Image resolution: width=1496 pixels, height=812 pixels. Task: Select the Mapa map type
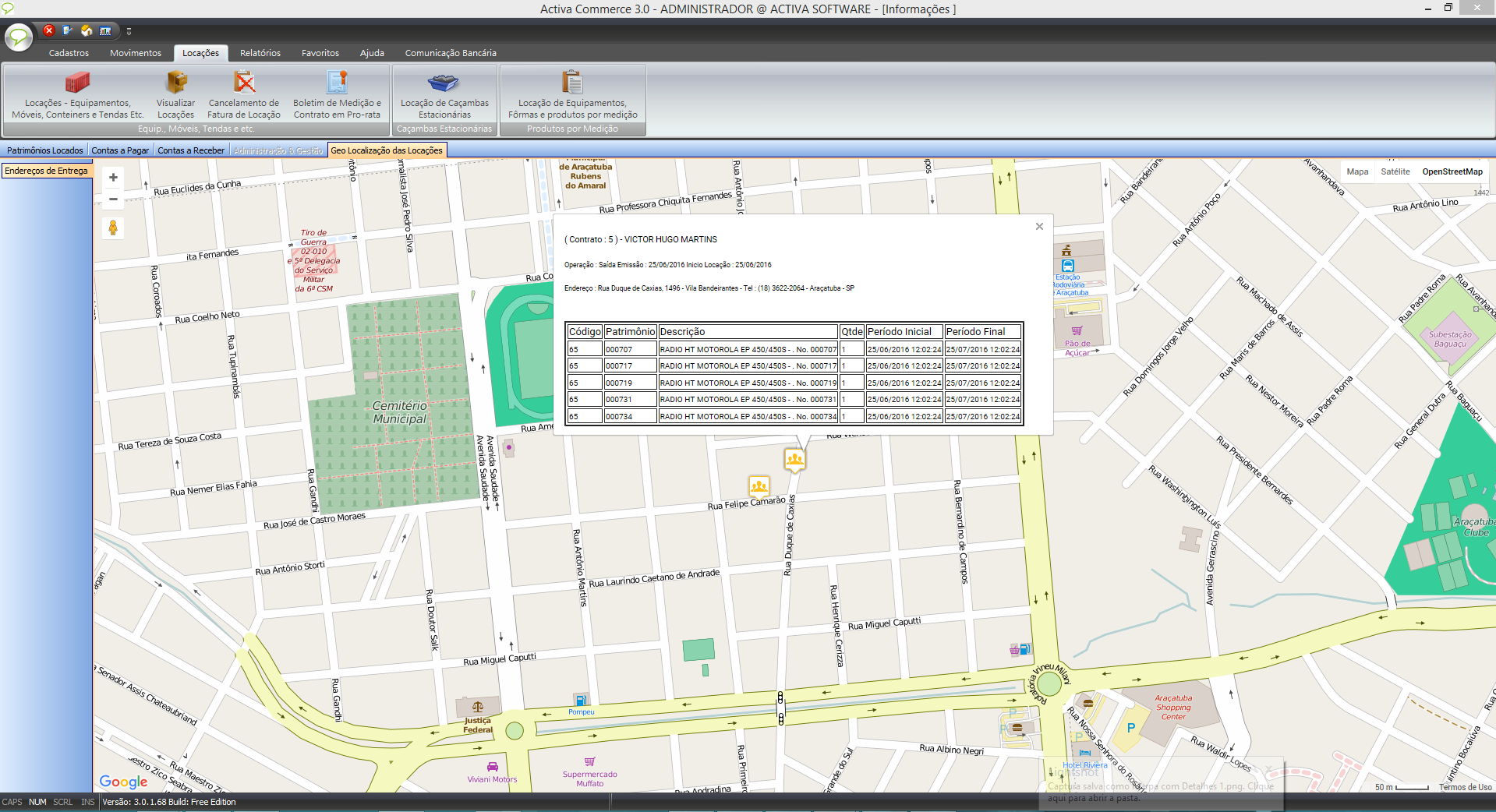1357,171
